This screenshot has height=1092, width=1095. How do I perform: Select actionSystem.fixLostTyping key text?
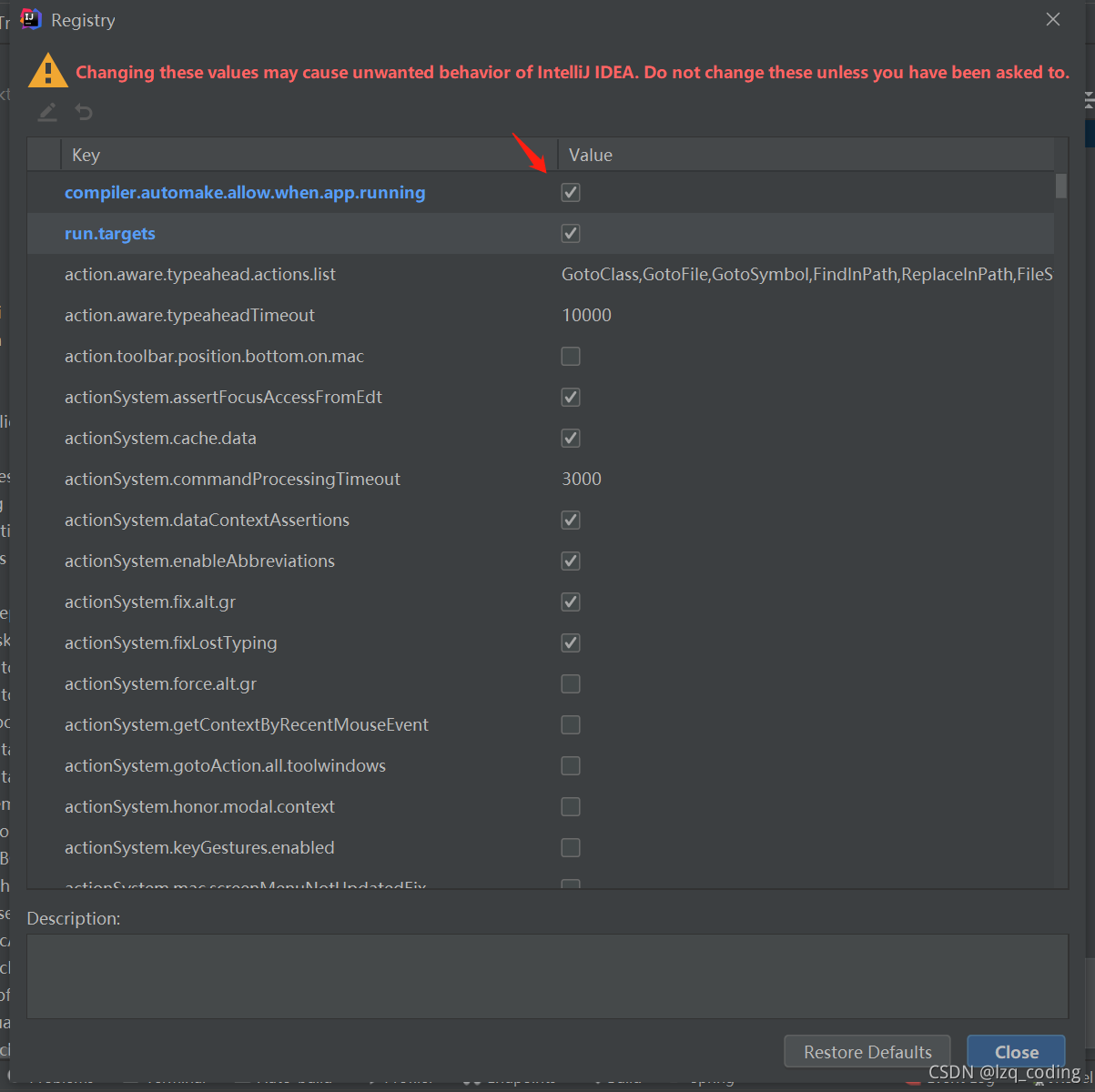pos(170,643)
